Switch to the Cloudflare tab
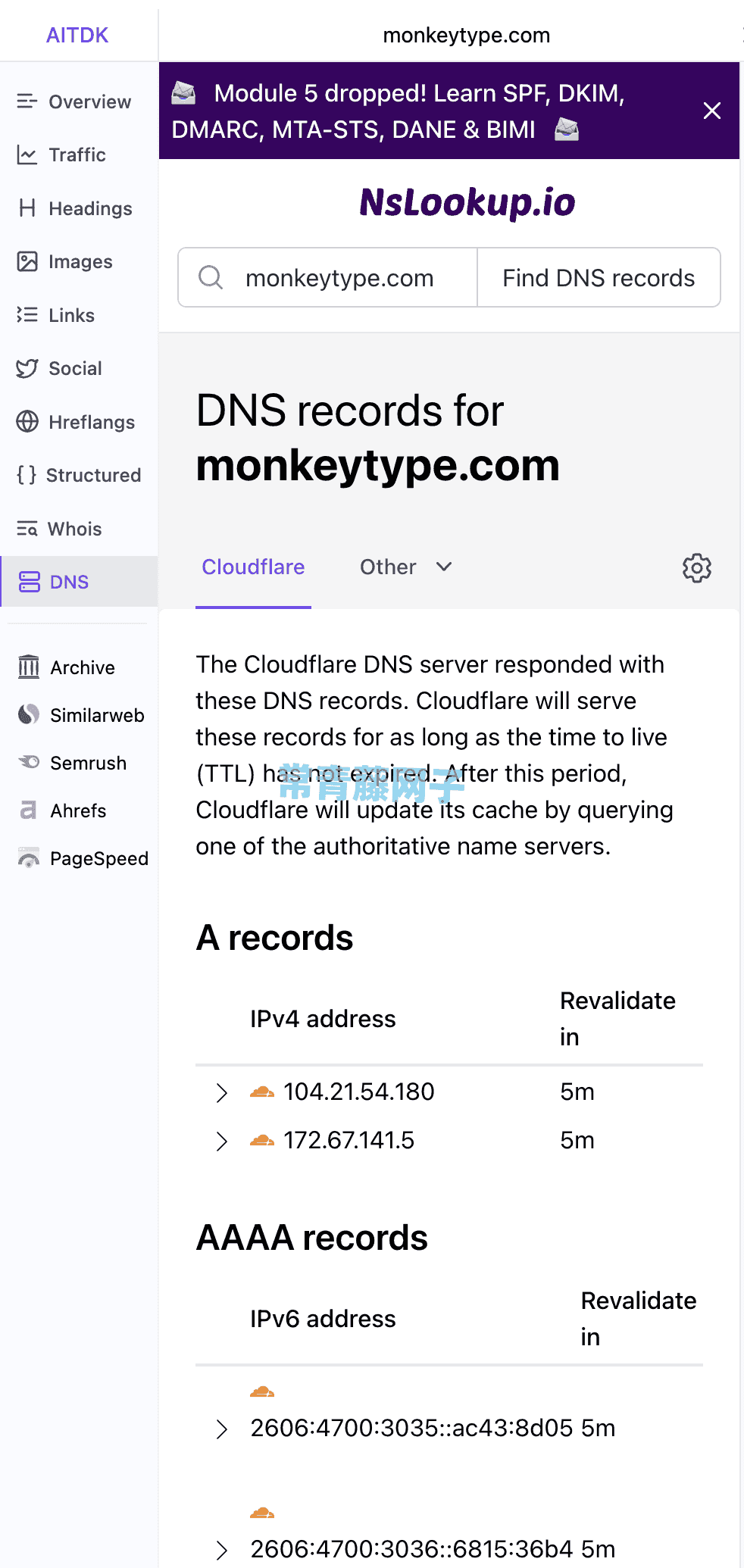The width and height of the screenshot is (744, 1568). [x=253, y=567]
